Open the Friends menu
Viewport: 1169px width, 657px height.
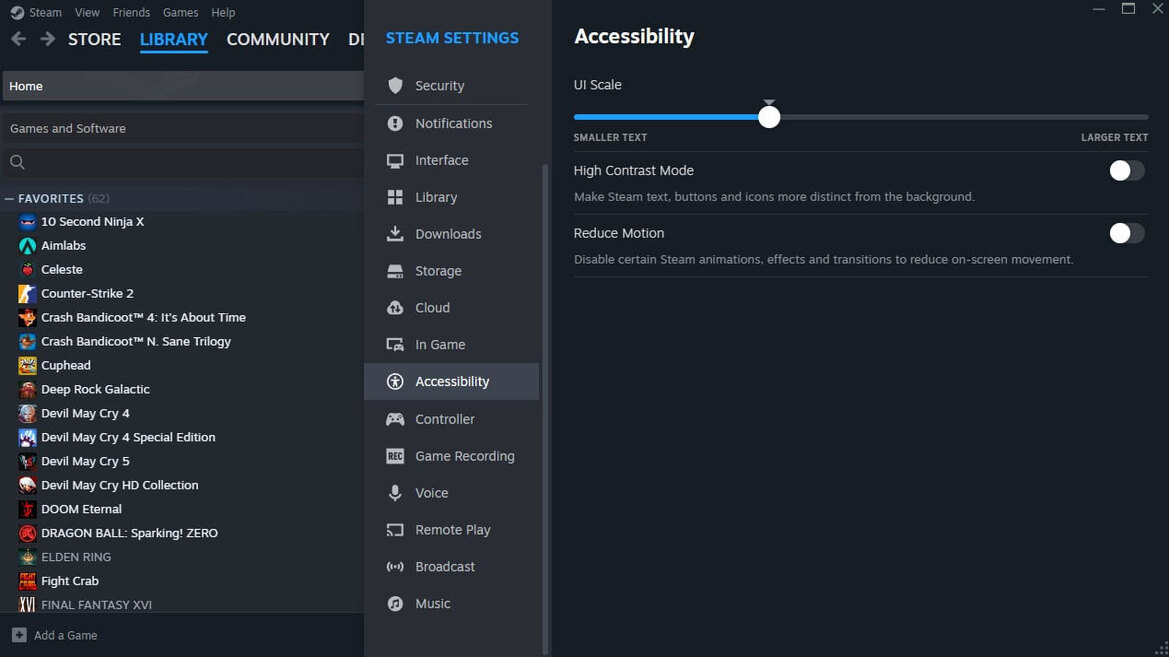coord(131,12)
